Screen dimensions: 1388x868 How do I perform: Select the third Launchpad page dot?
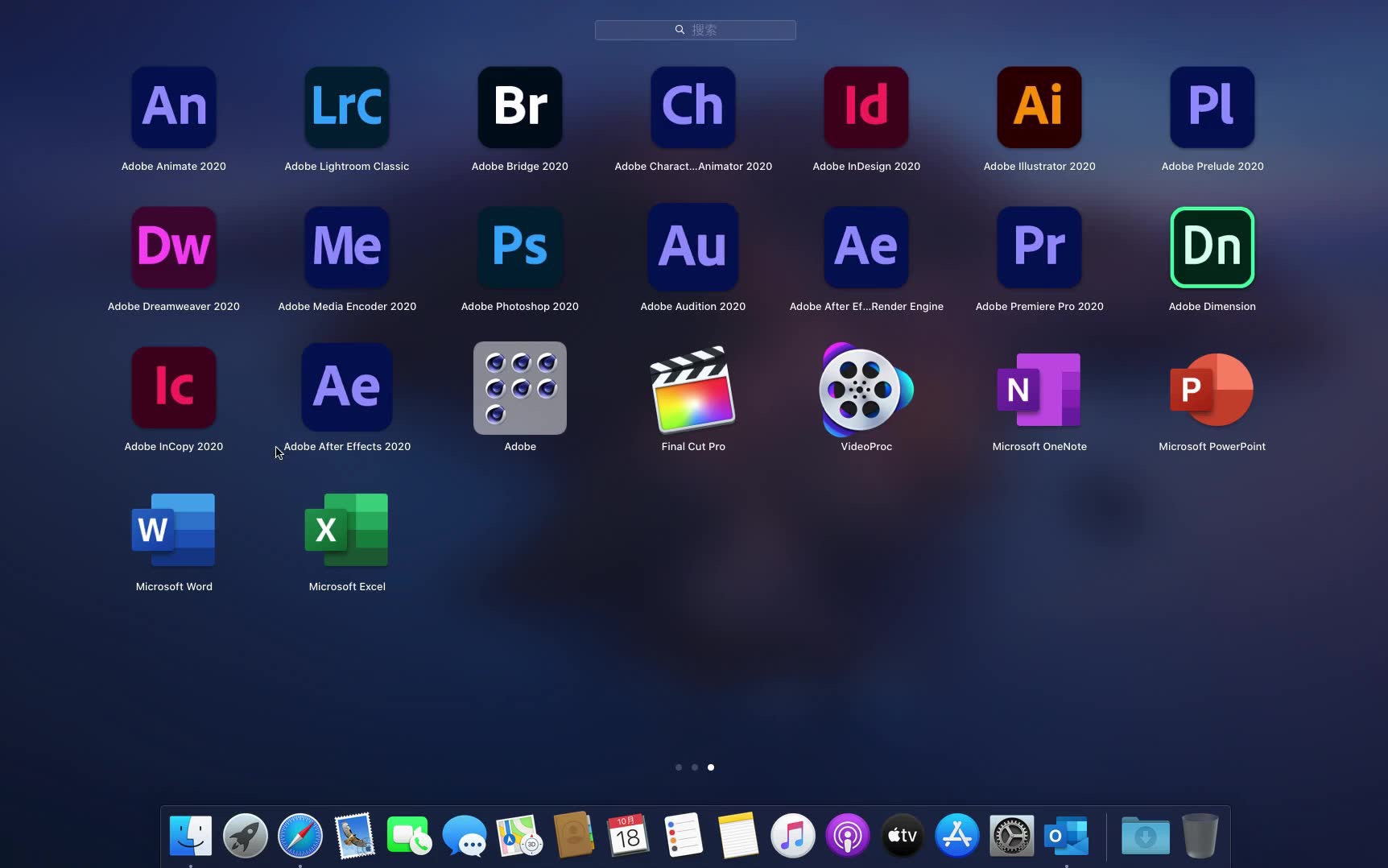(711, 767)
